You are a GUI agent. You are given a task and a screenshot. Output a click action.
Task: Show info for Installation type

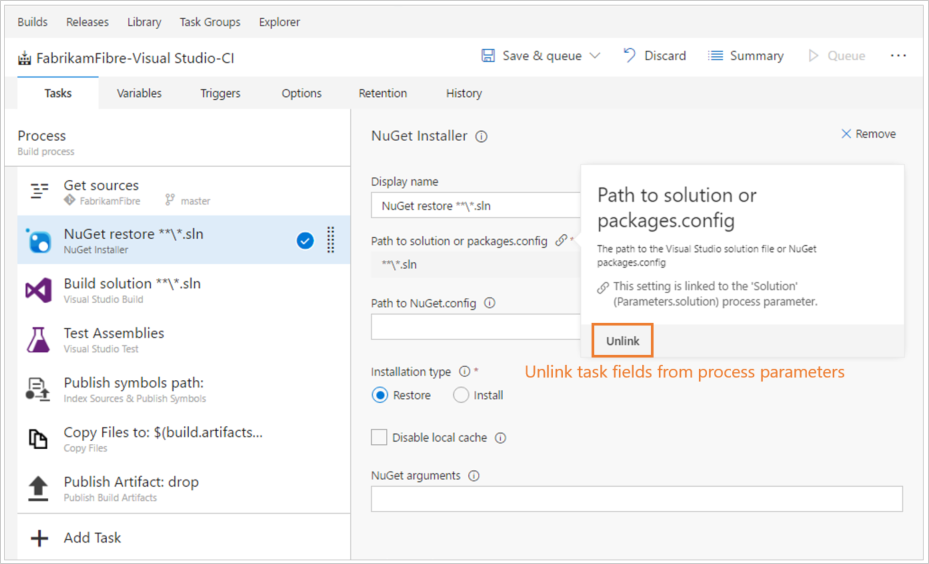[464, 371]
